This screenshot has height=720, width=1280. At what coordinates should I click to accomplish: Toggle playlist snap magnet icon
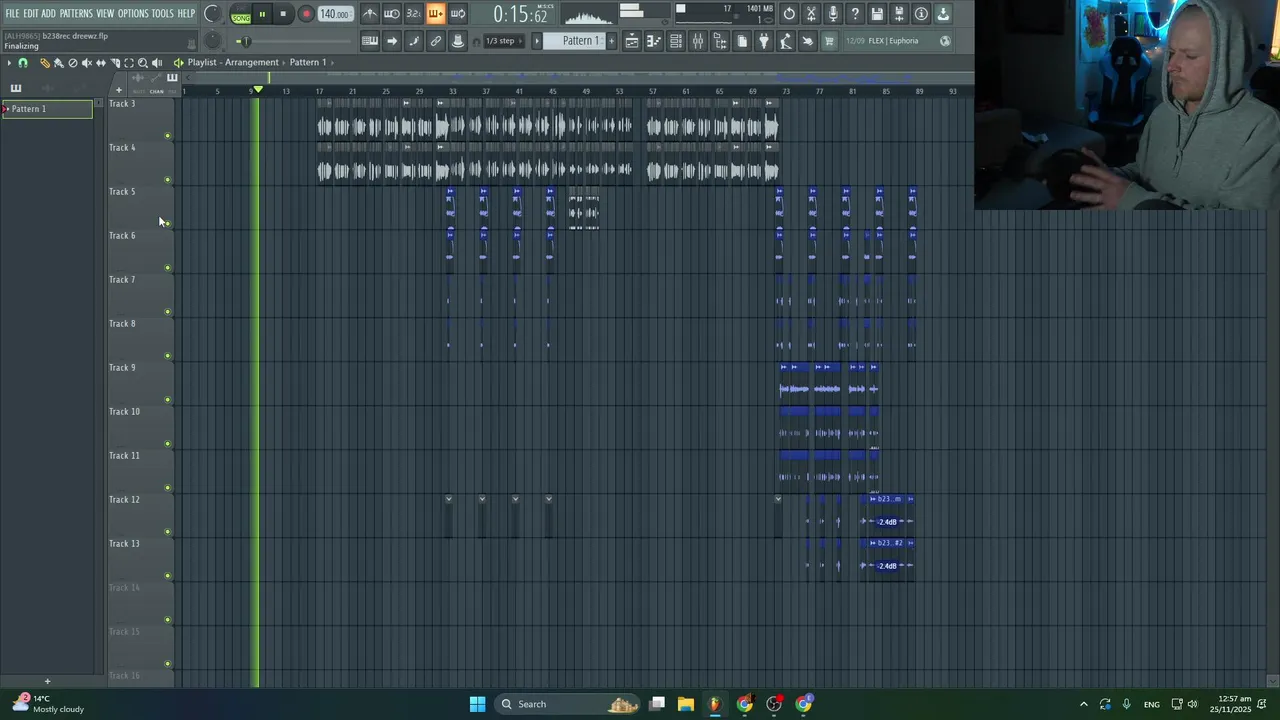click(23, 62)
